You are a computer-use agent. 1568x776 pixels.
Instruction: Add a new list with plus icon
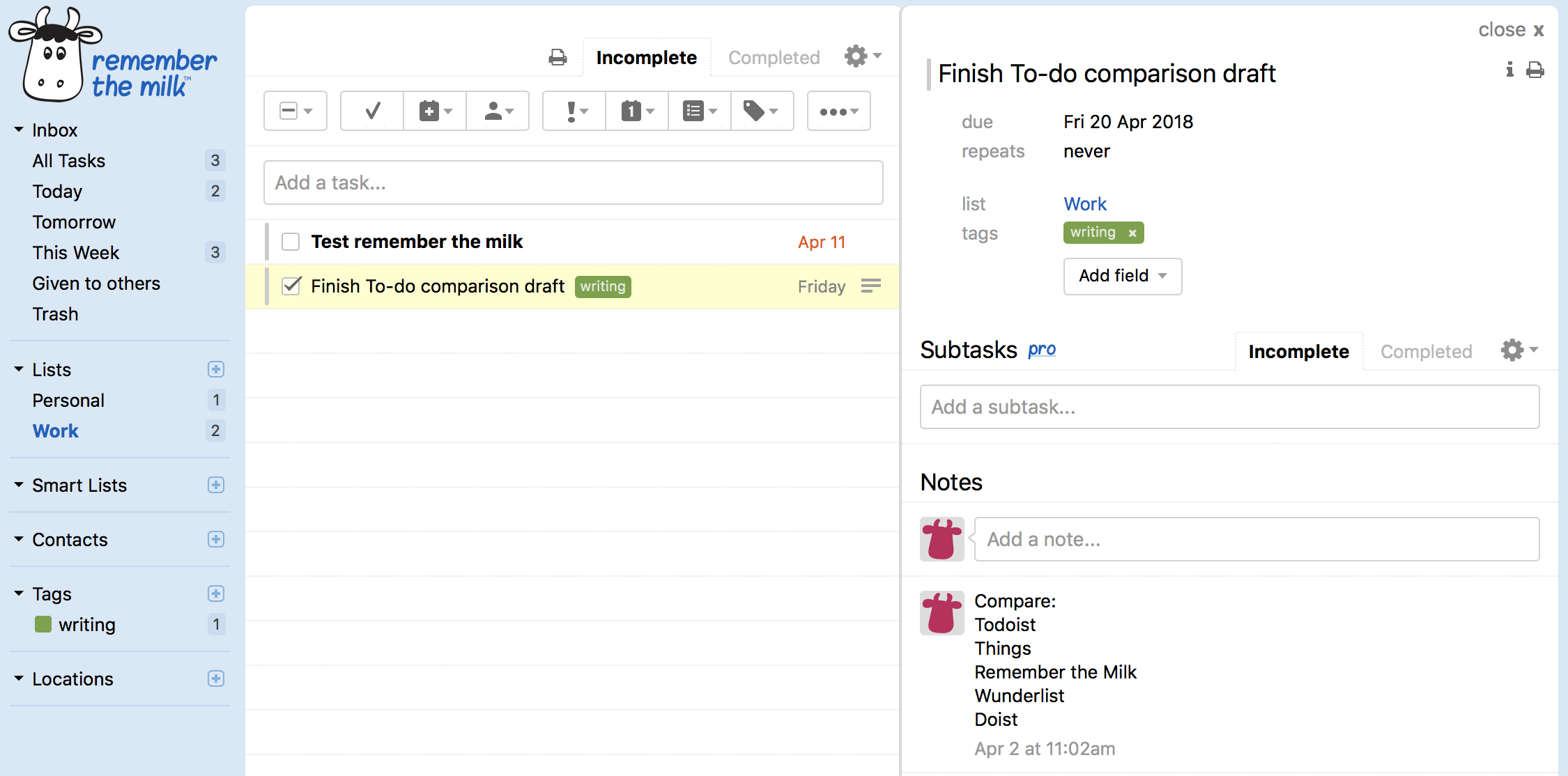point(216,369)
